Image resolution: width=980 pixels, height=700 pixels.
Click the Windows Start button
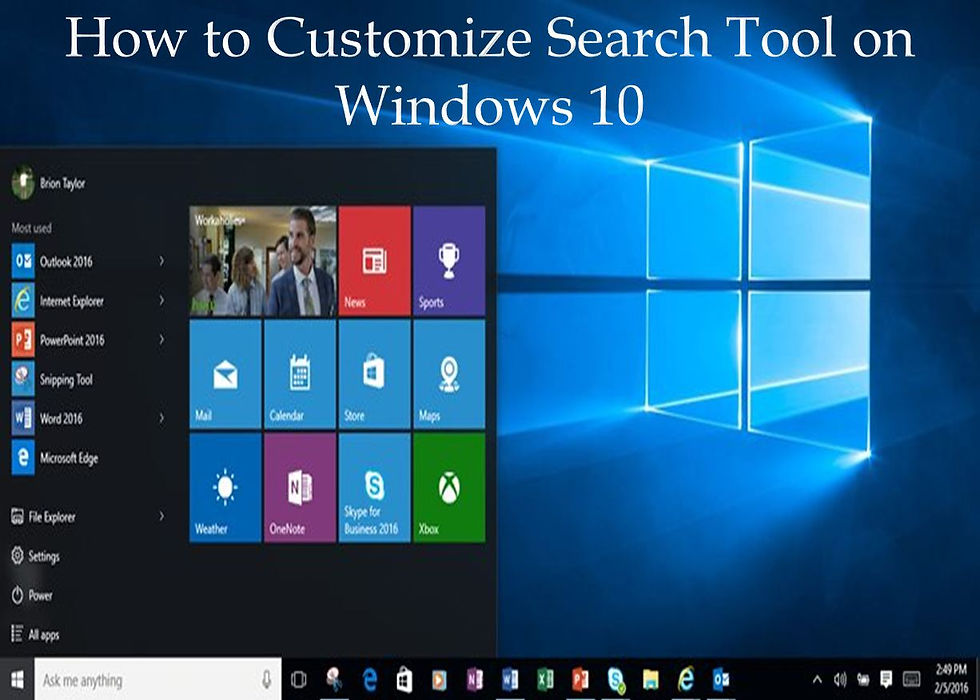point(17,679)
